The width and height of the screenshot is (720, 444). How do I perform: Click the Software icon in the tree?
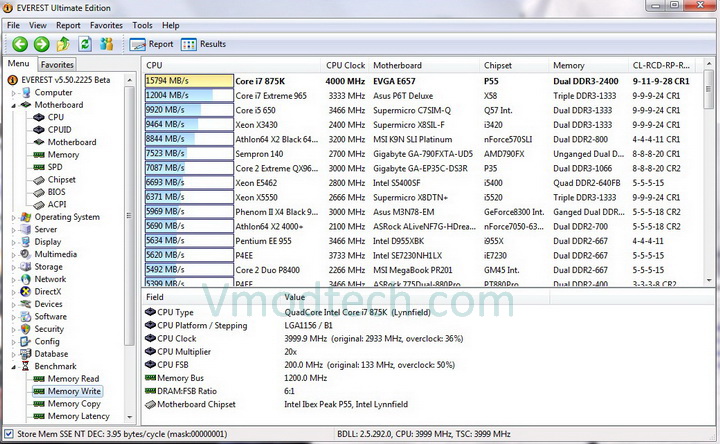26,316
